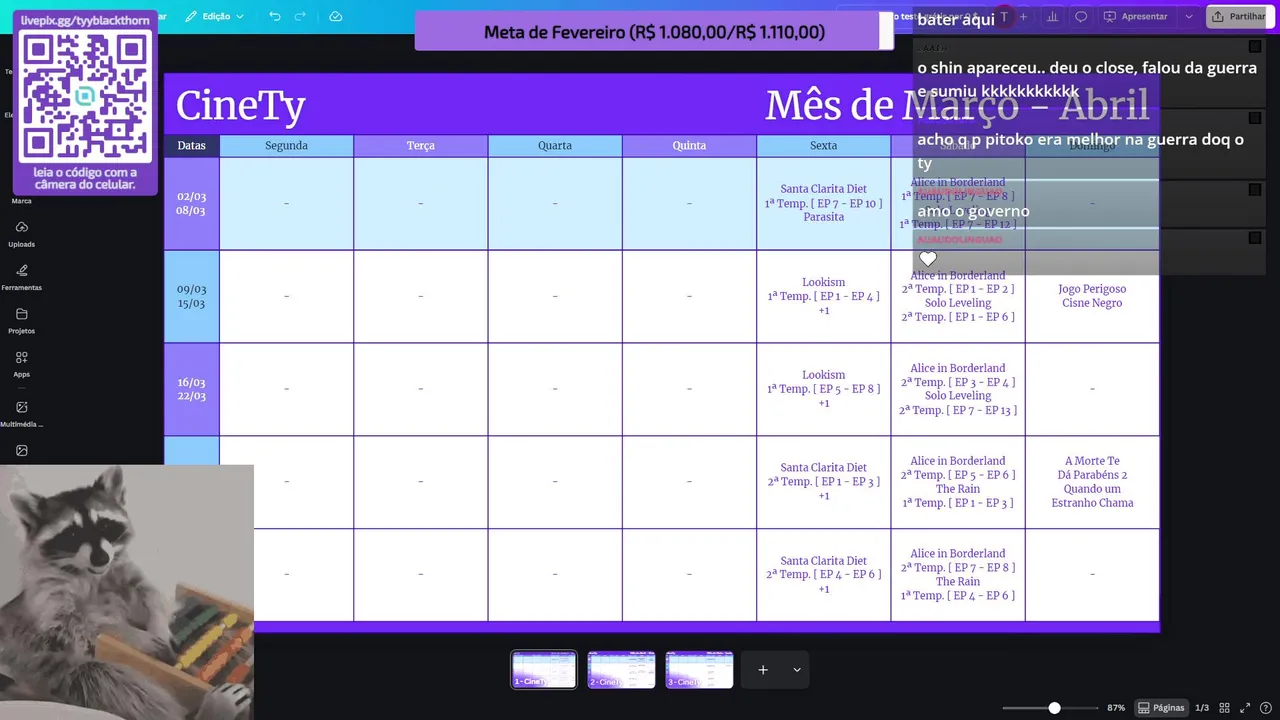The image size is (1280, 720).
Task: Open the Projetos folder panel
Action: pos(22,320)
